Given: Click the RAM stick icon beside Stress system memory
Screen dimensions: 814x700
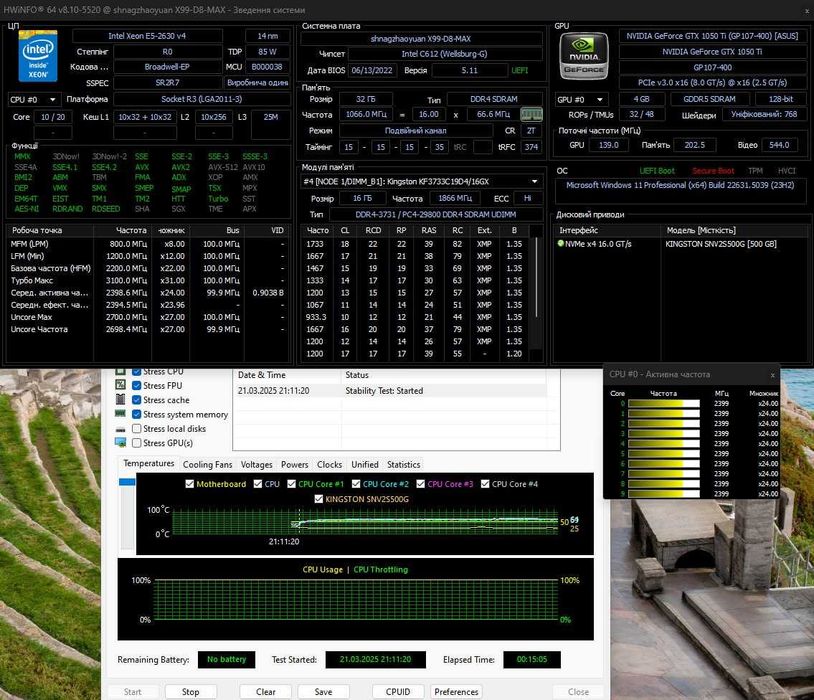Looking at the screenshot, I should pyautogui.click(x=120, y=413).
